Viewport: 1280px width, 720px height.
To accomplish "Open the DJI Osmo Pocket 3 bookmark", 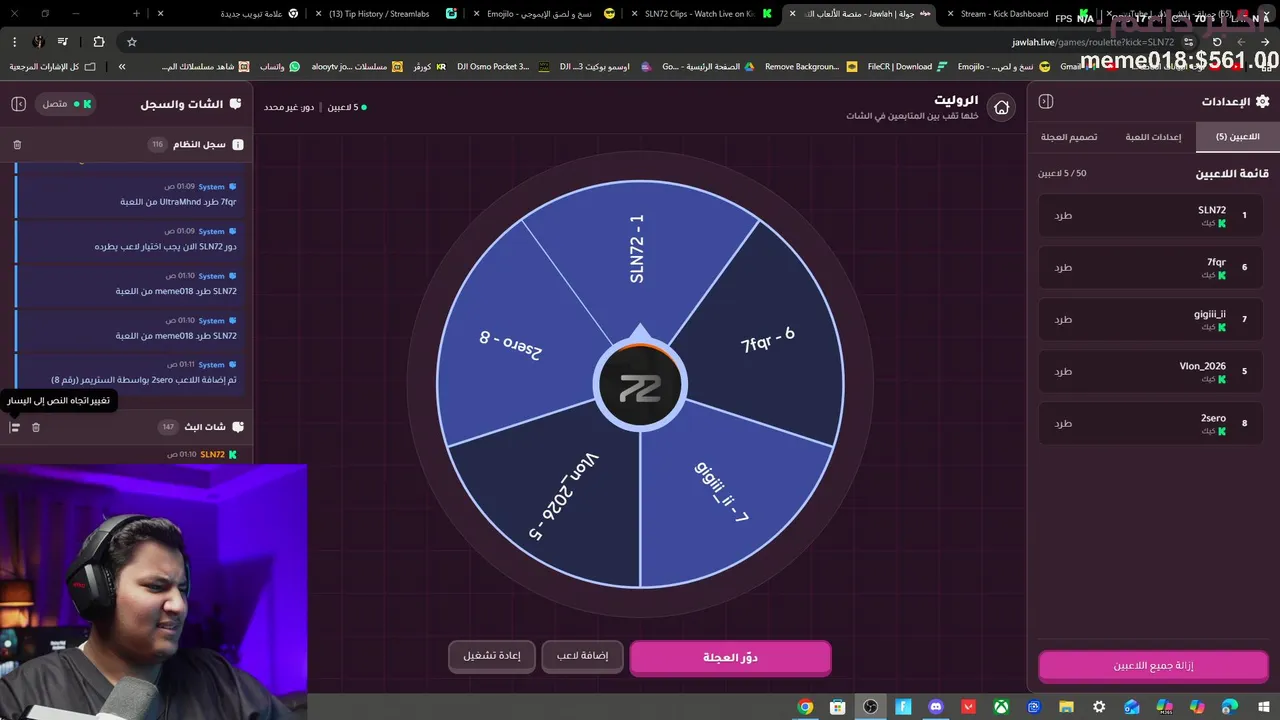I will point(503,67).
